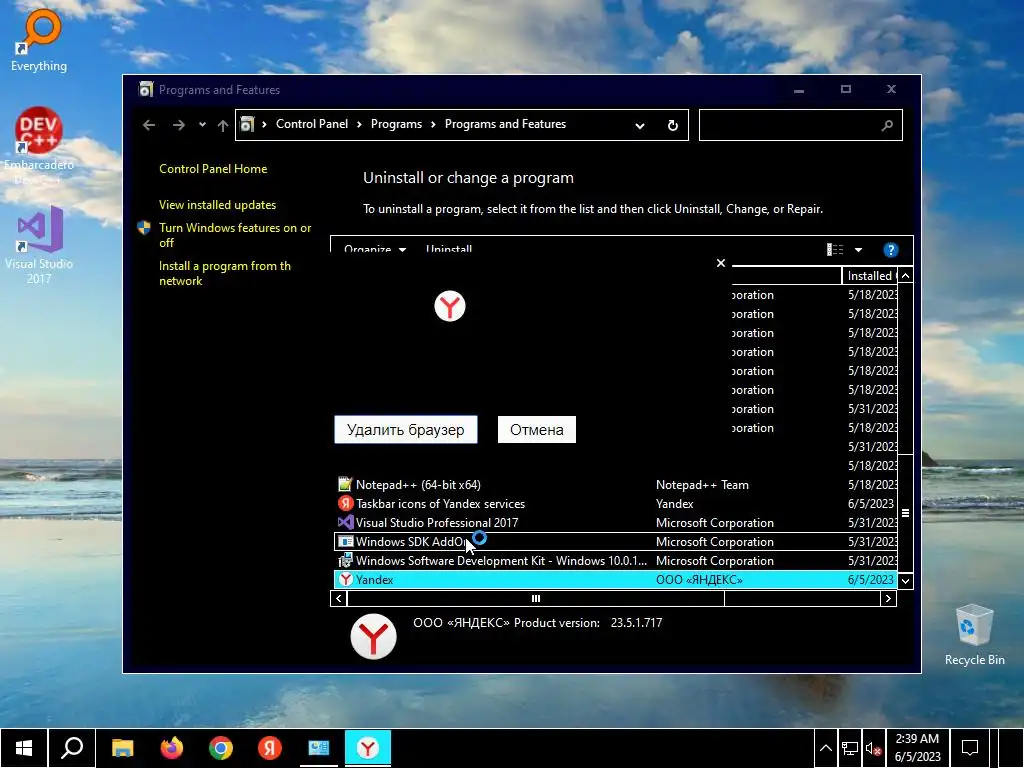Click Windows Software Development Kit icon
Screen dimensions: 1024x768
(x=345, y=560)
